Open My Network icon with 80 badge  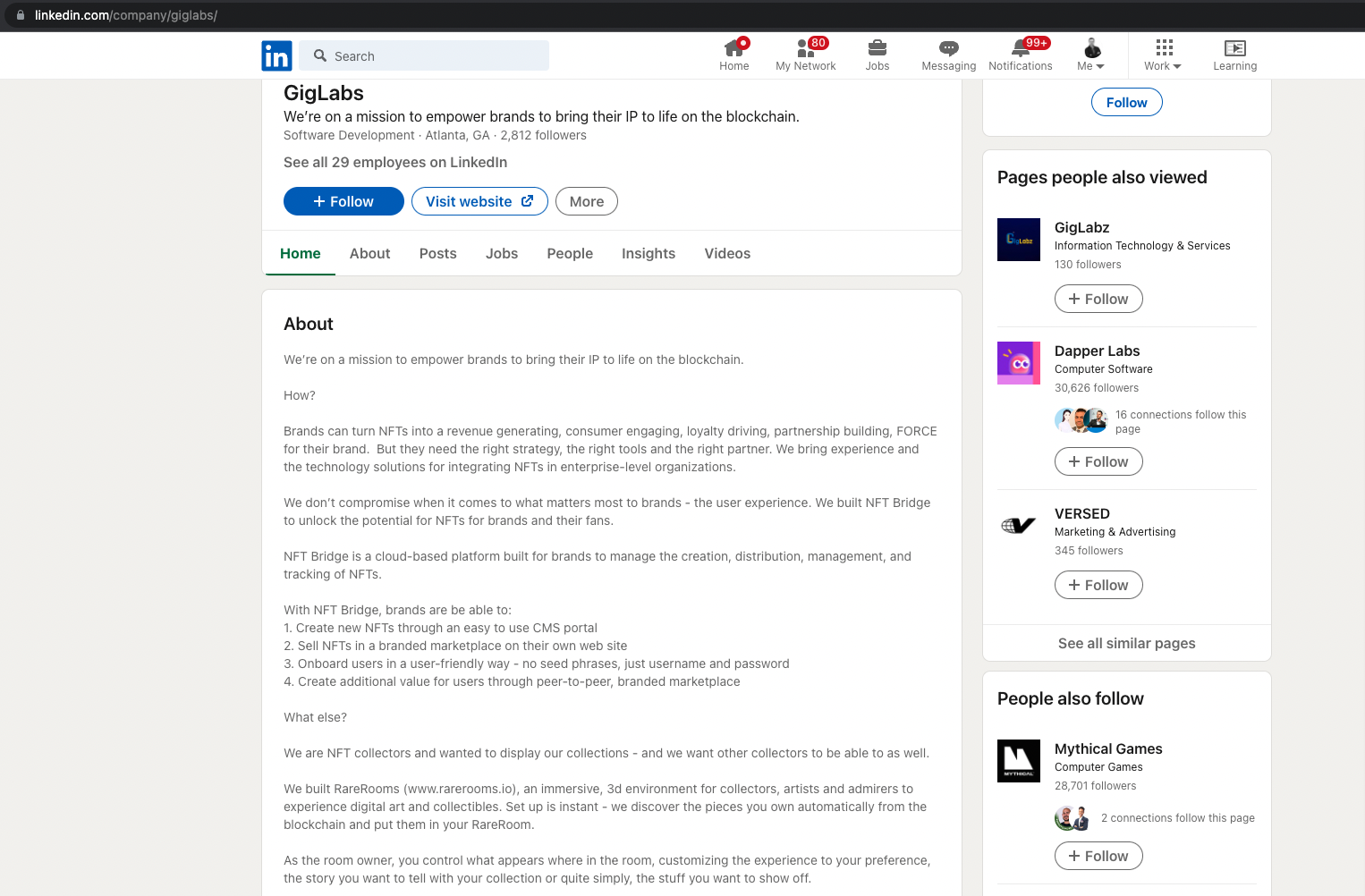pos(806,48)
